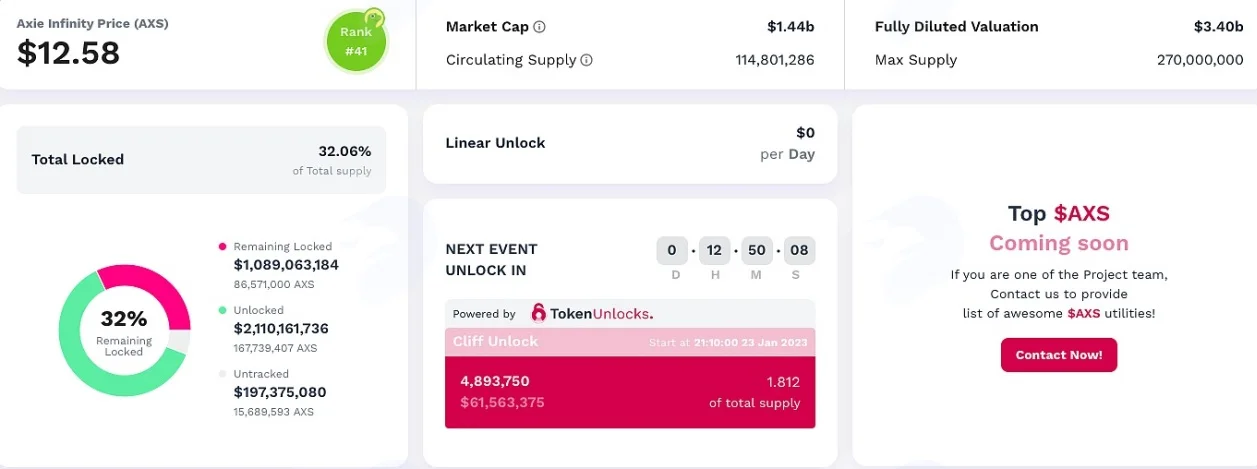Screen dimensions: 1257x469
Task: Click the Fully Diluted Valuation $3.40b value
Action: click(1218, 27)
